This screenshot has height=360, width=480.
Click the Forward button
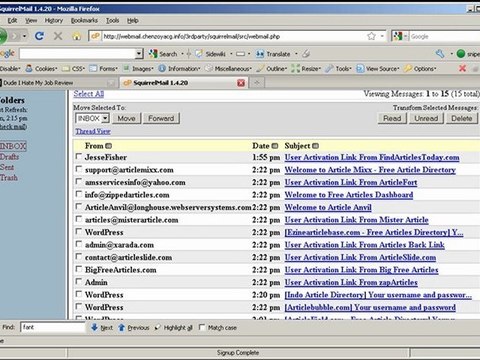pyautogui.click(x=161, y=118)
